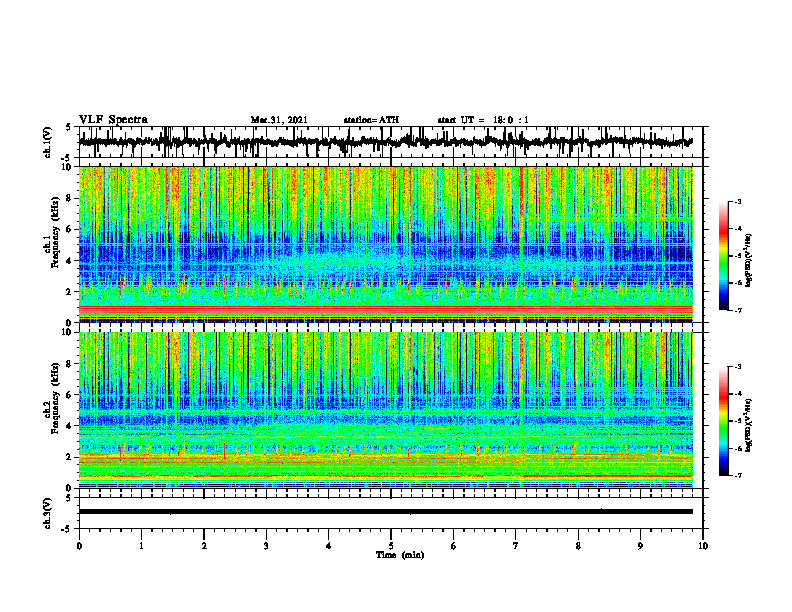Click the "-3" tick of ch.2 color bar
The image size is (792, 612).
[x=737, y=367]
